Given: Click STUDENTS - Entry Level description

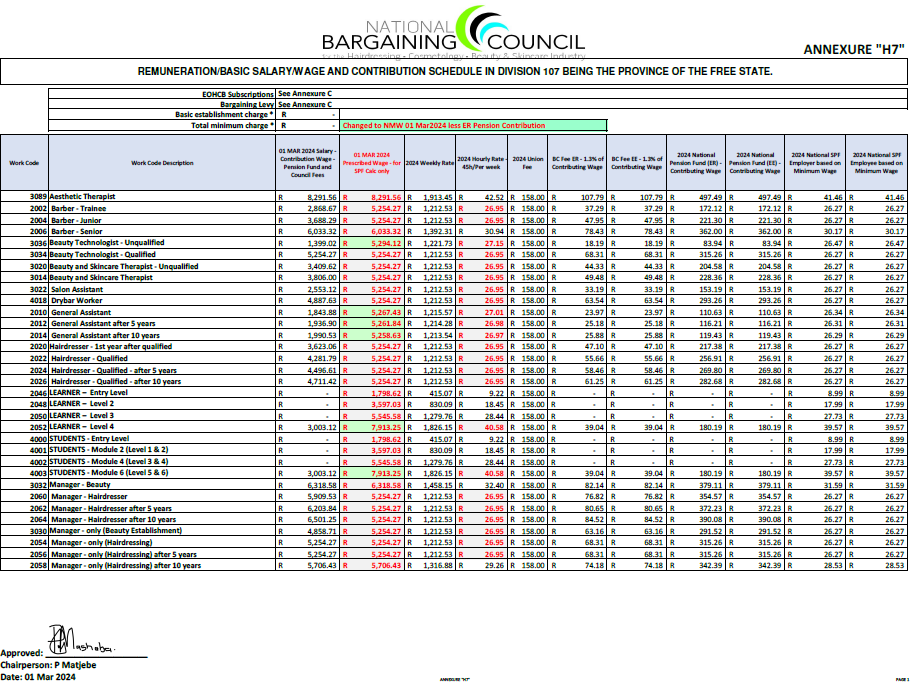Looking at the screenshot, I should pyautogui.click(x=89, y=439).
